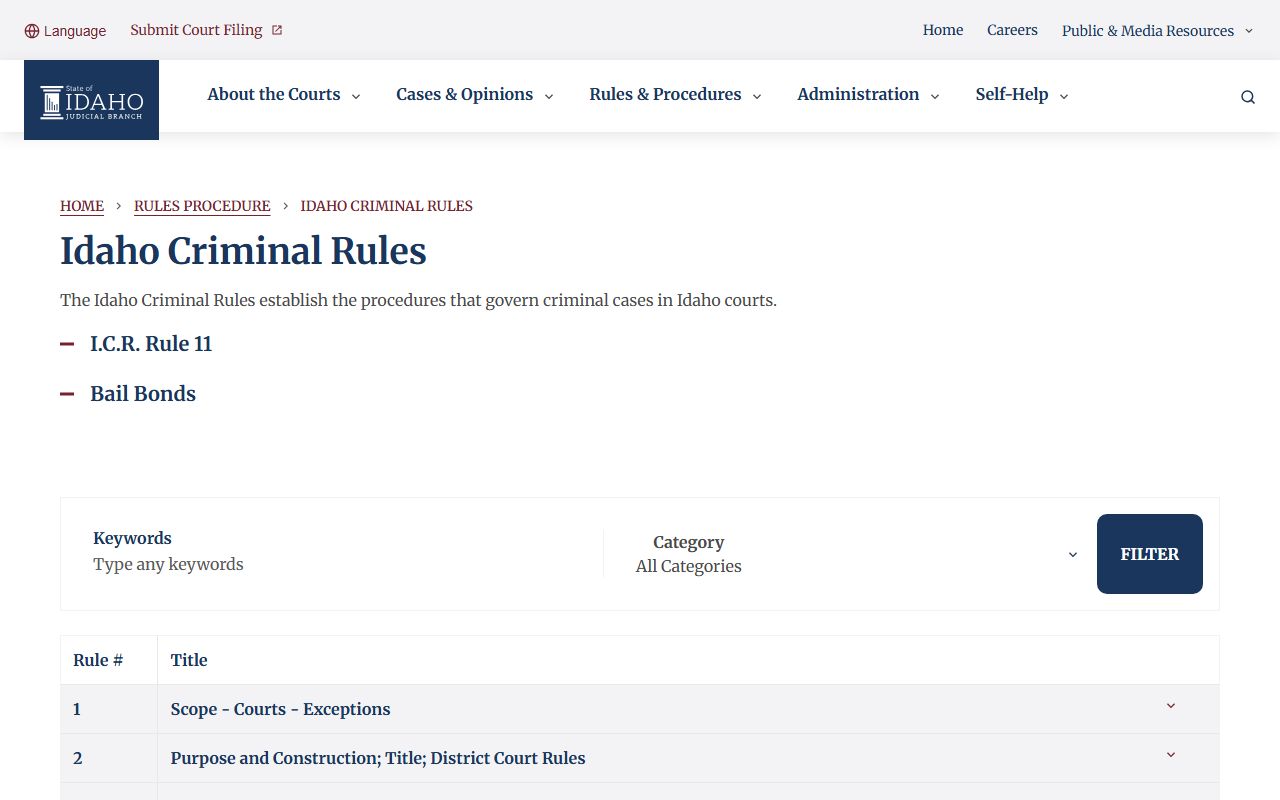The width and height of the screenshot is (1280, 800).
Task: Collapse the Bail Bonds minus icon
Action: coord(67,394)
